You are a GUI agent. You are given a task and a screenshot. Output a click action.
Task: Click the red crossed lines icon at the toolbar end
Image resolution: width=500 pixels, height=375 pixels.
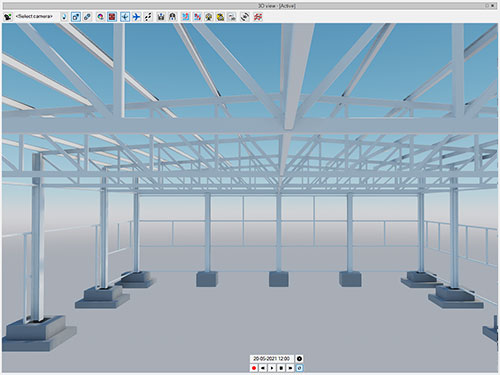coord(258,16)
